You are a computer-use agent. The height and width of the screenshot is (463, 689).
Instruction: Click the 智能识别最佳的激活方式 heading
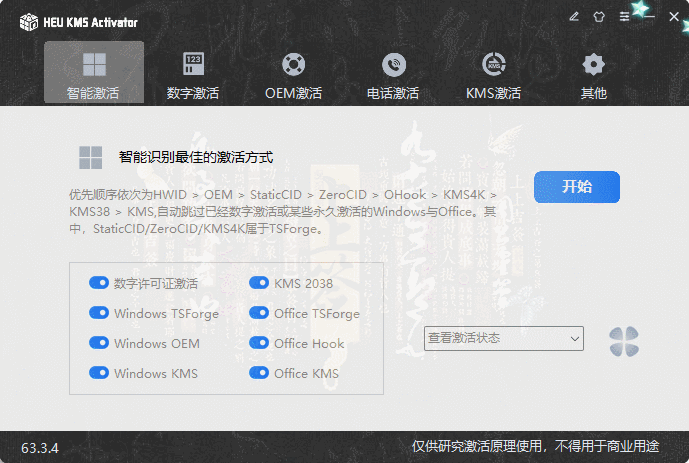click(196, 157)
